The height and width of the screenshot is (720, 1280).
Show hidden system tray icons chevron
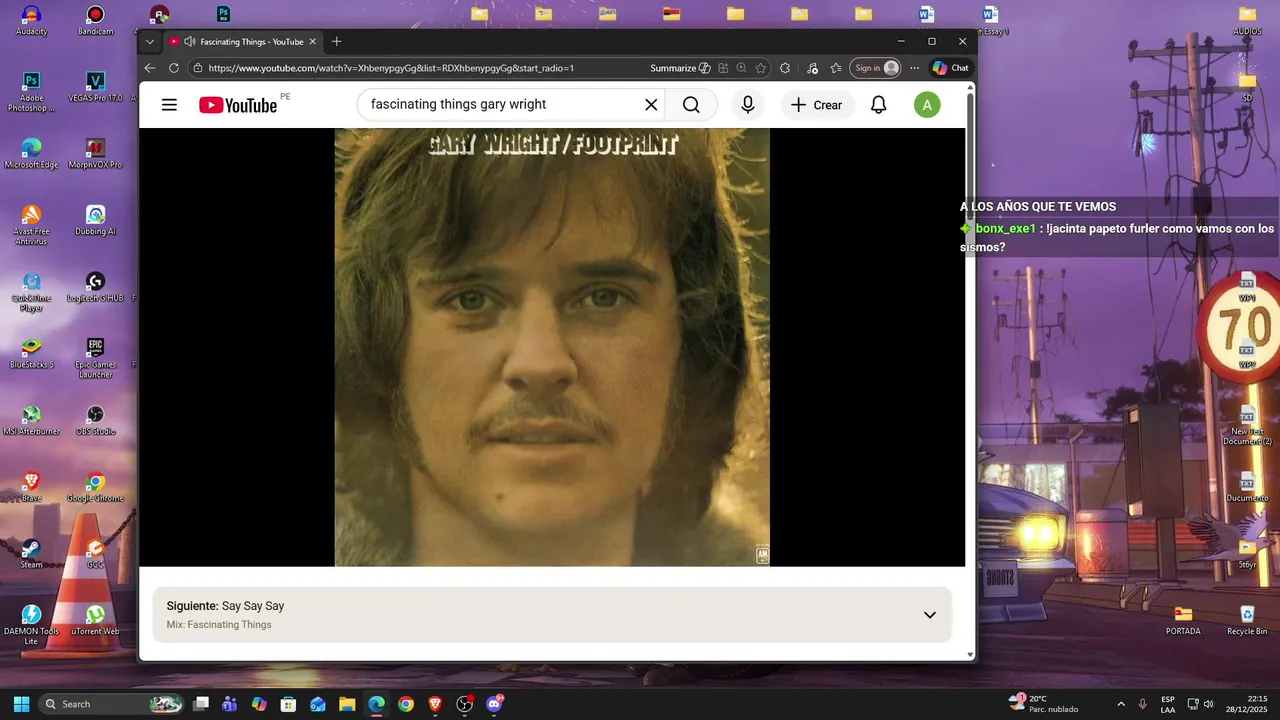click(x=1120, y=704)
